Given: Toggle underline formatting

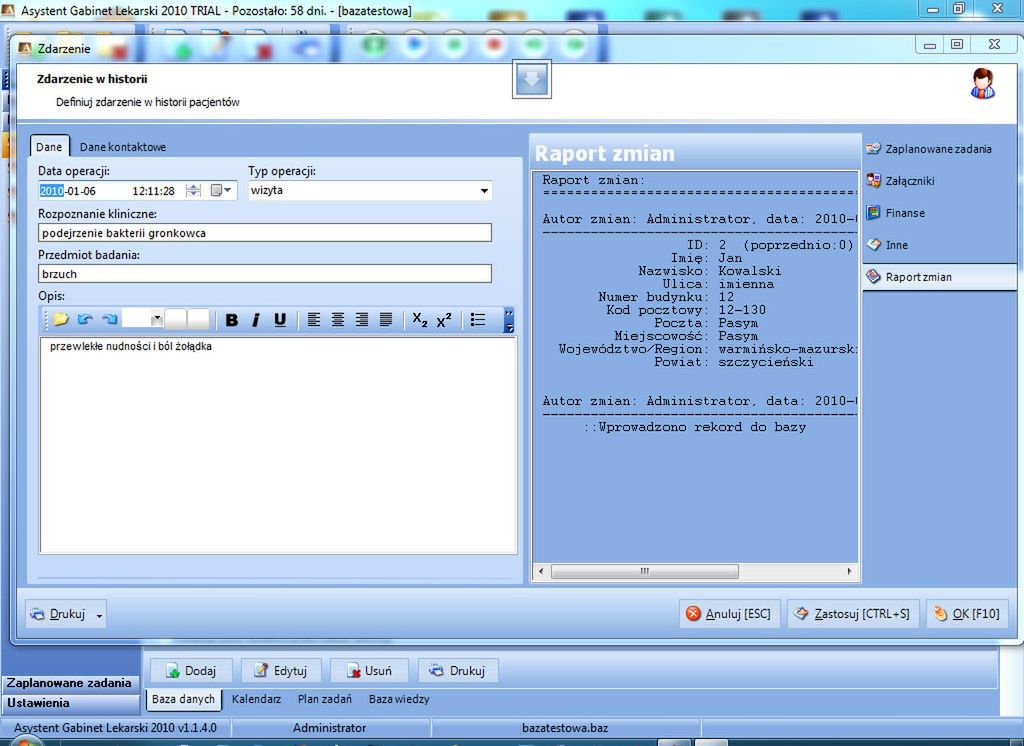Looking at the screenshot, I should click(280, 319).
